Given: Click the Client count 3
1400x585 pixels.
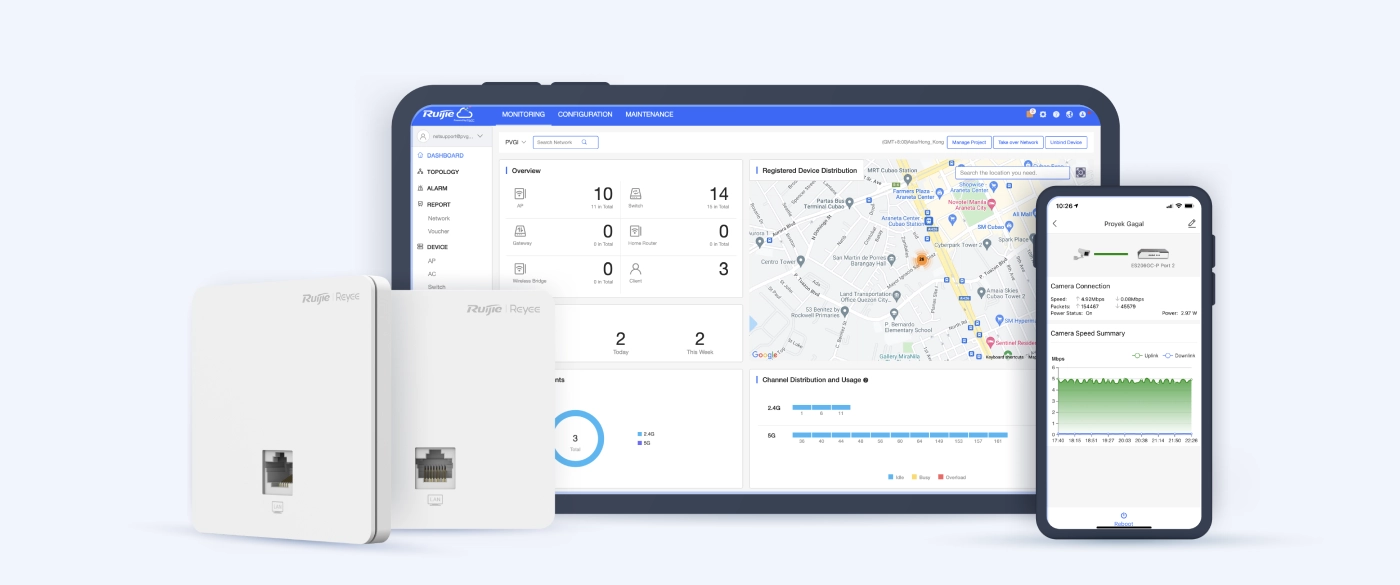Looking at the screenshot, I should click(724, 269).
